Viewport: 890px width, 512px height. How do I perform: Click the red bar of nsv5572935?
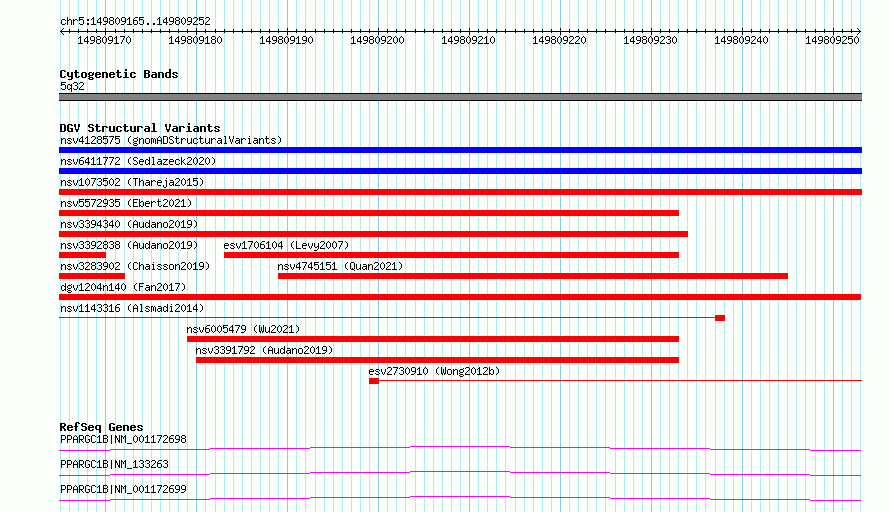coord(369,213)
